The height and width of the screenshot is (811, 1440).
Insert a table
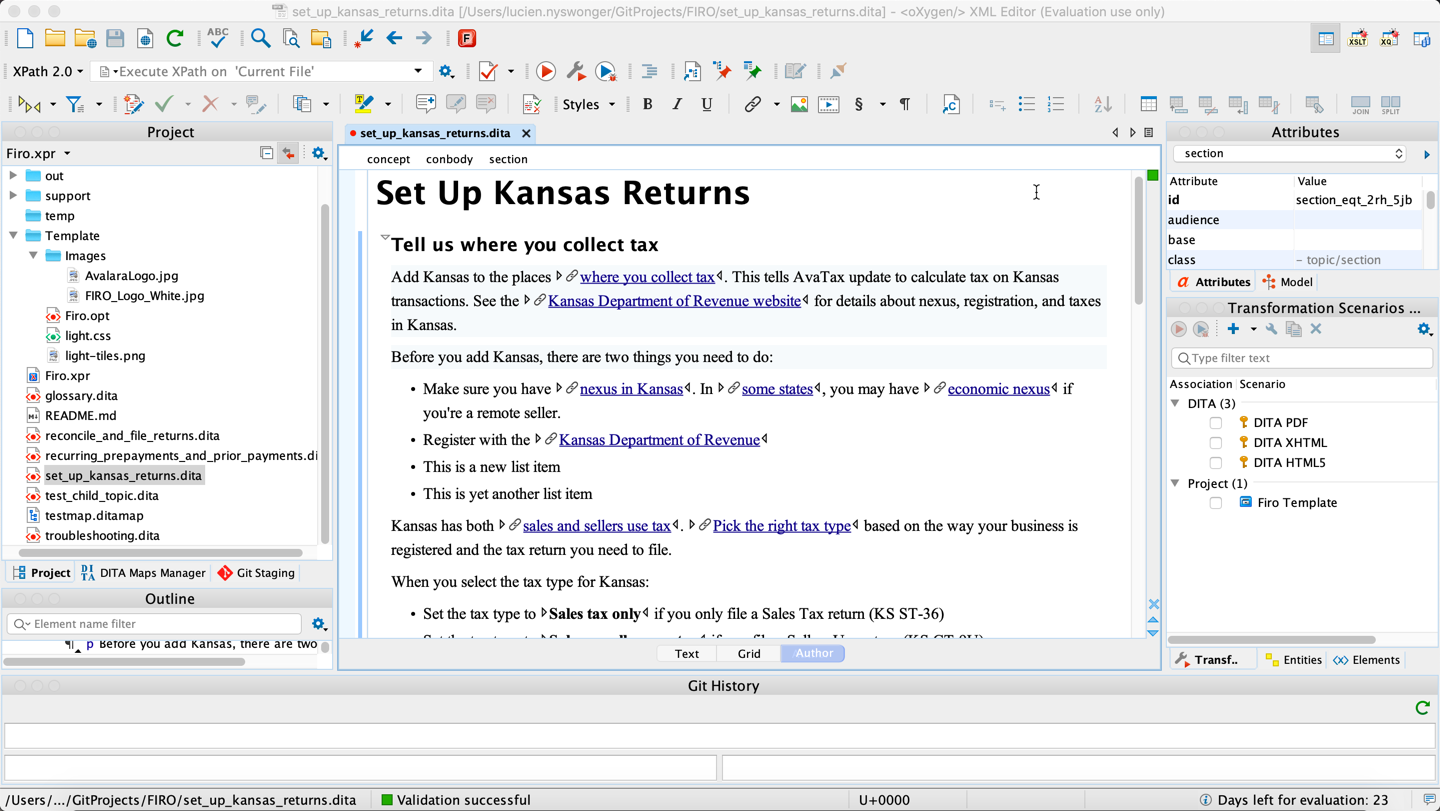1148,104
